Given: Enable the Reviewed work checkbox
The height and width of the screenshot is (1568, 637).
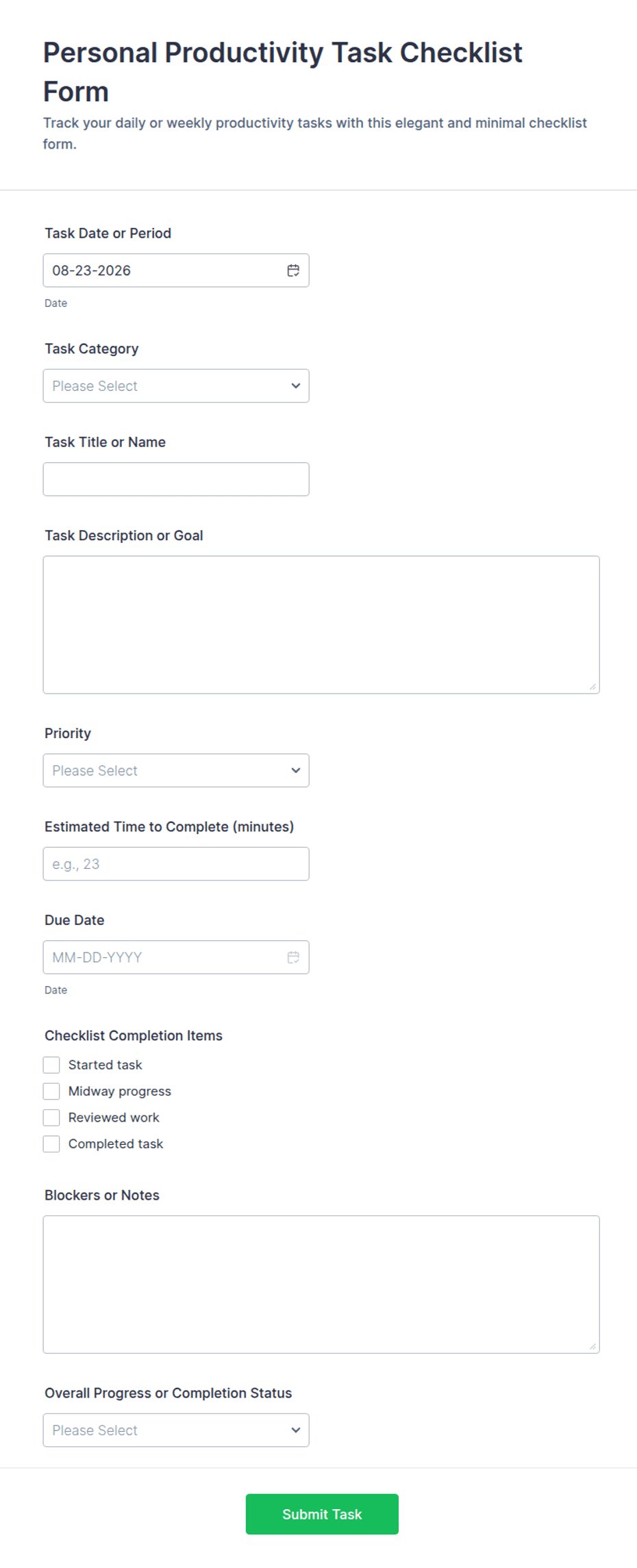Looking at the screenshot, I should coord(51,1117).
